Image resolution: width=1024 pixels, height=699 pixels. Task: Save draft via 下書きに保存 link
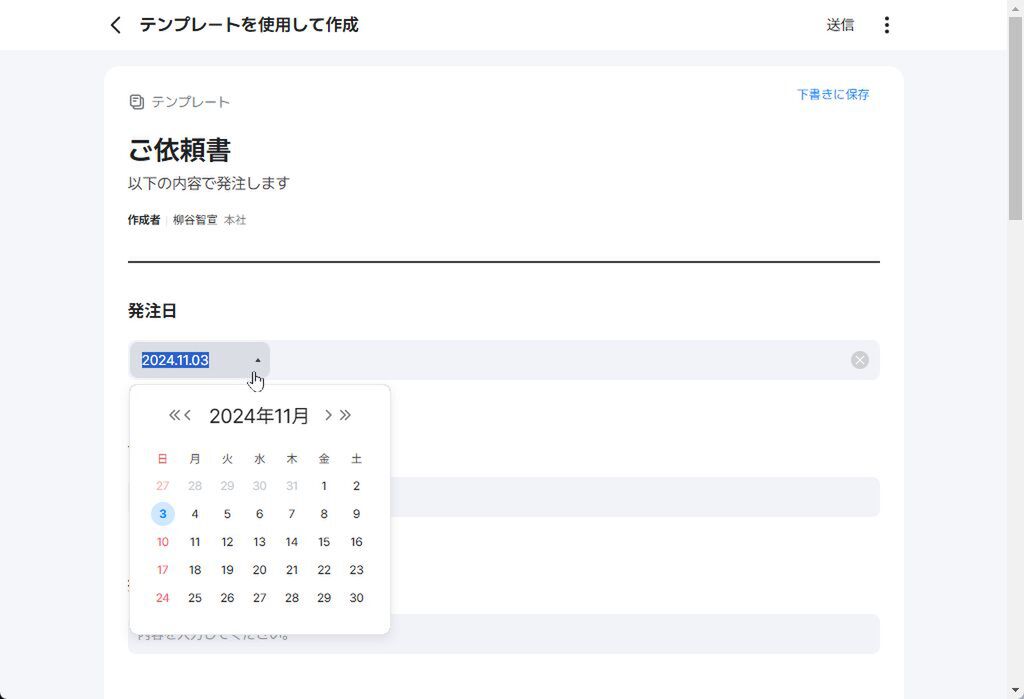pyautogui.click(x=833, y=95)
